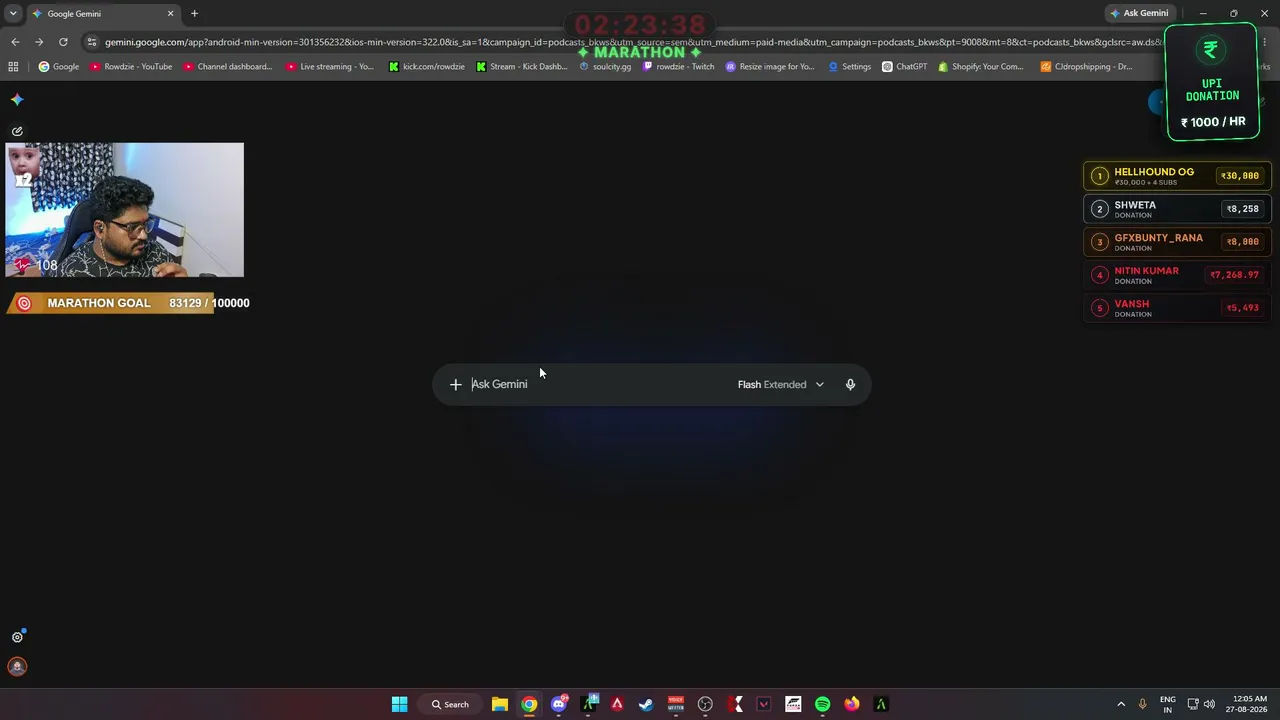Click the UPI Donation rupee card

pos(1212,82)
